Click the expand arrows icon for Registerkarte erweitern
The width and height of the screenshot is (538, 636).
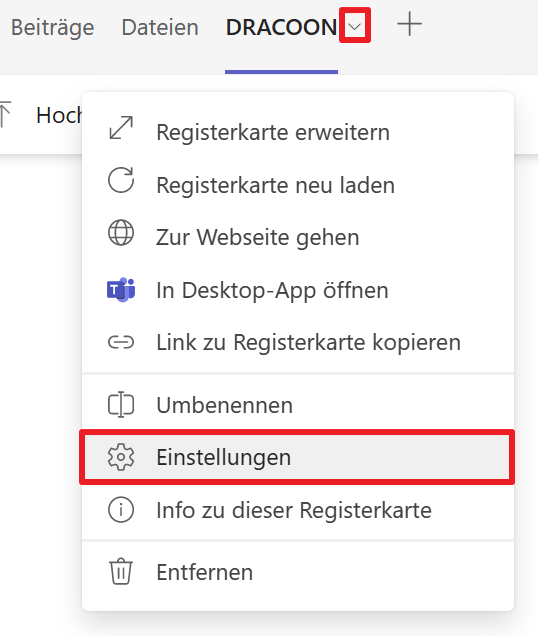[121, 128]
